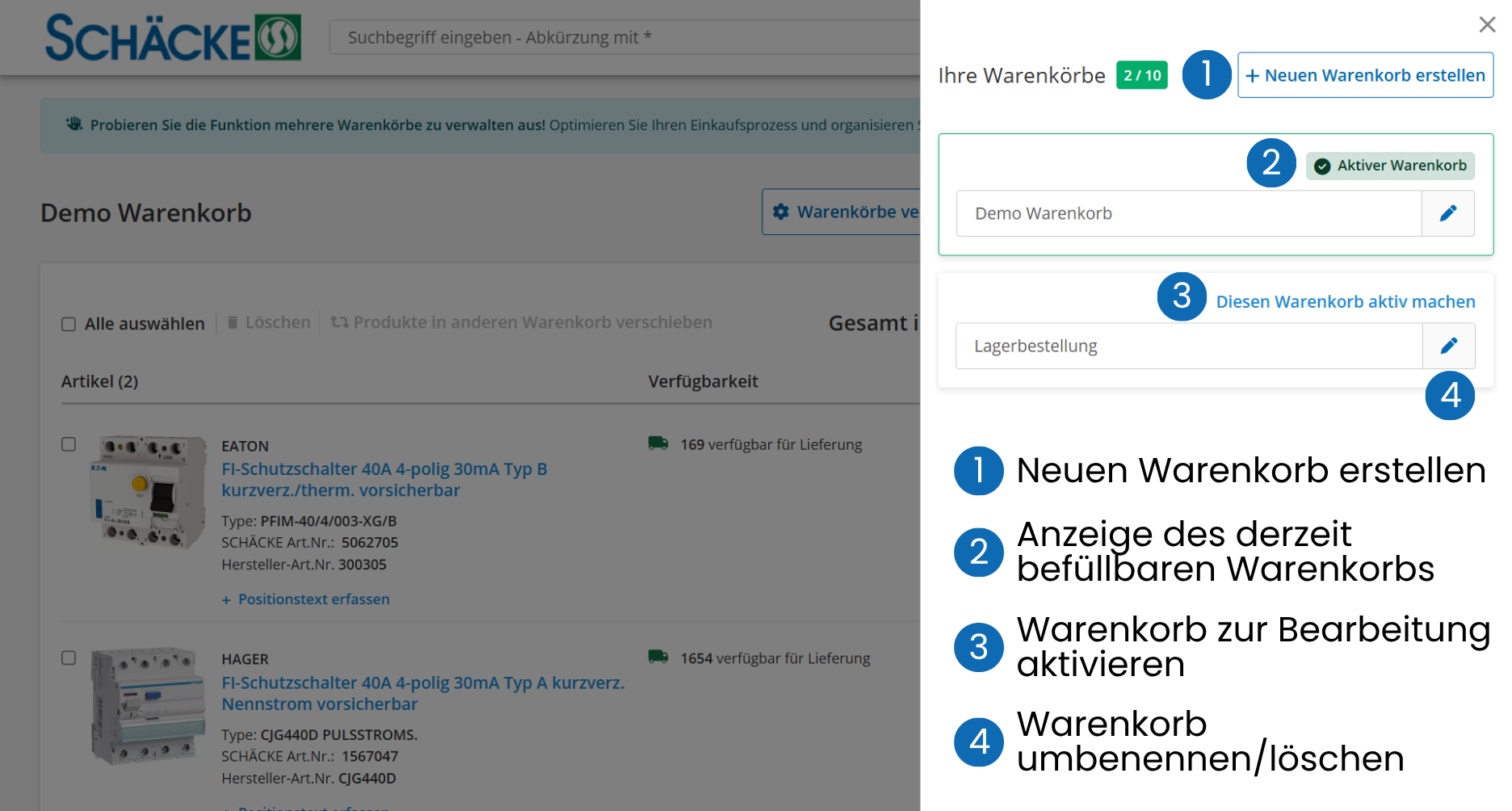This screenshot has height=811, width=1512.
Task: Click the Schäcke logo
Action: [x=173, y=38]
